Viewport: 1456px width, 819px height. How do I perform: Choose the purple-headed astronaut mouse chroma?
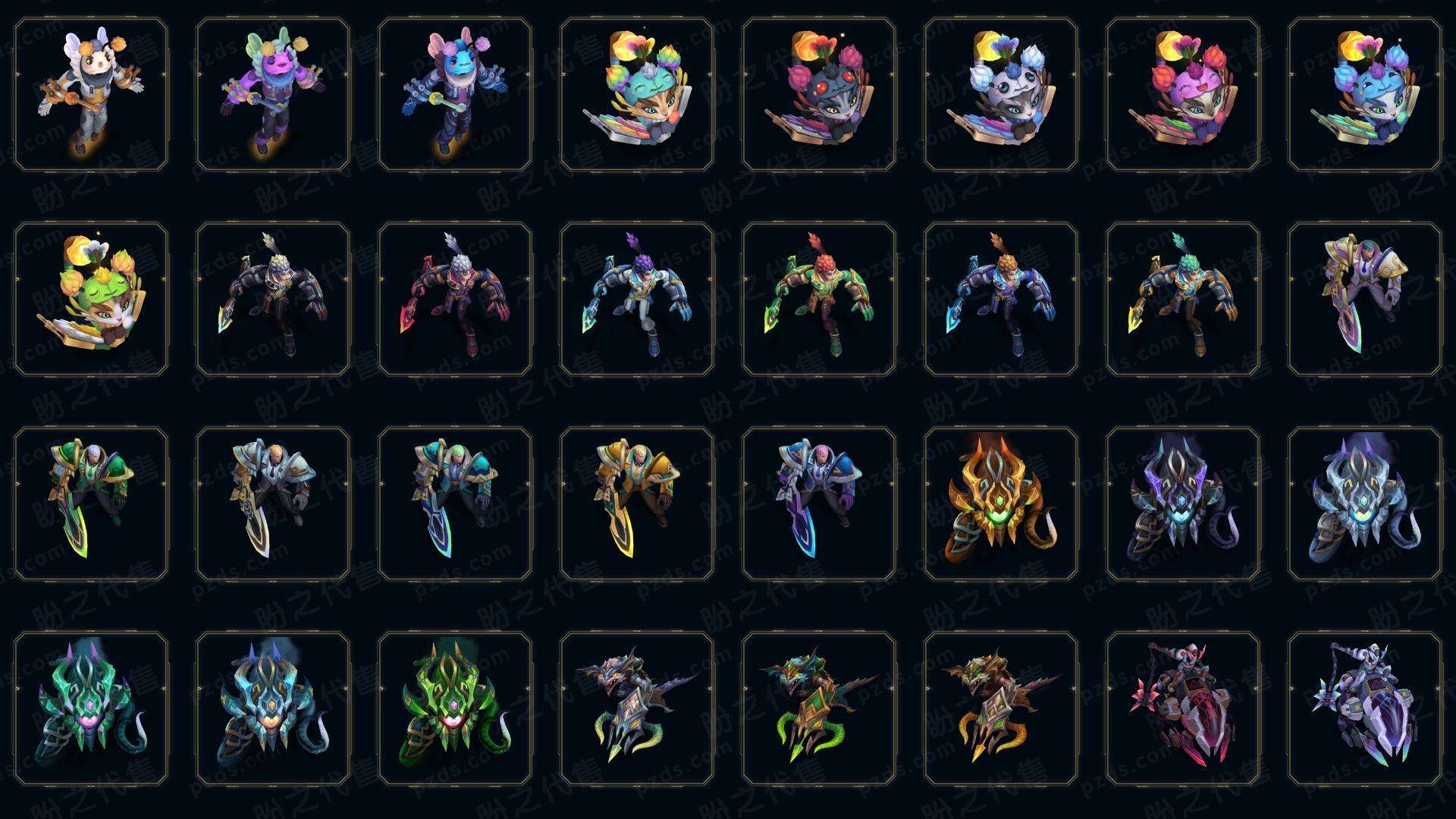point(273,95)
